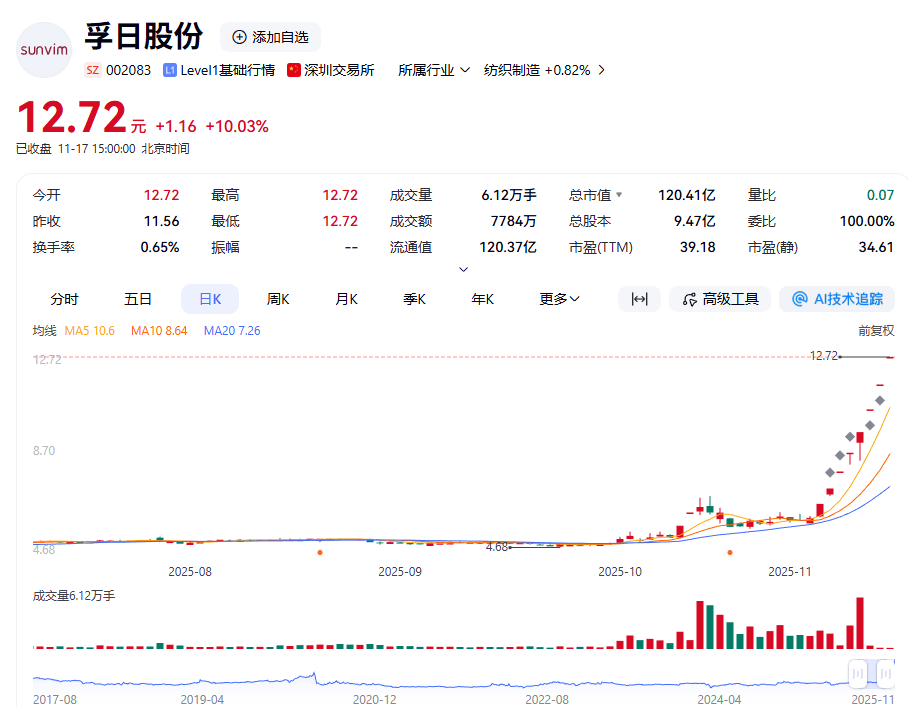This screenshot has height=707, width=908.
Task: Click the MA5 moving average legend
Action: (x=91, y=330)
